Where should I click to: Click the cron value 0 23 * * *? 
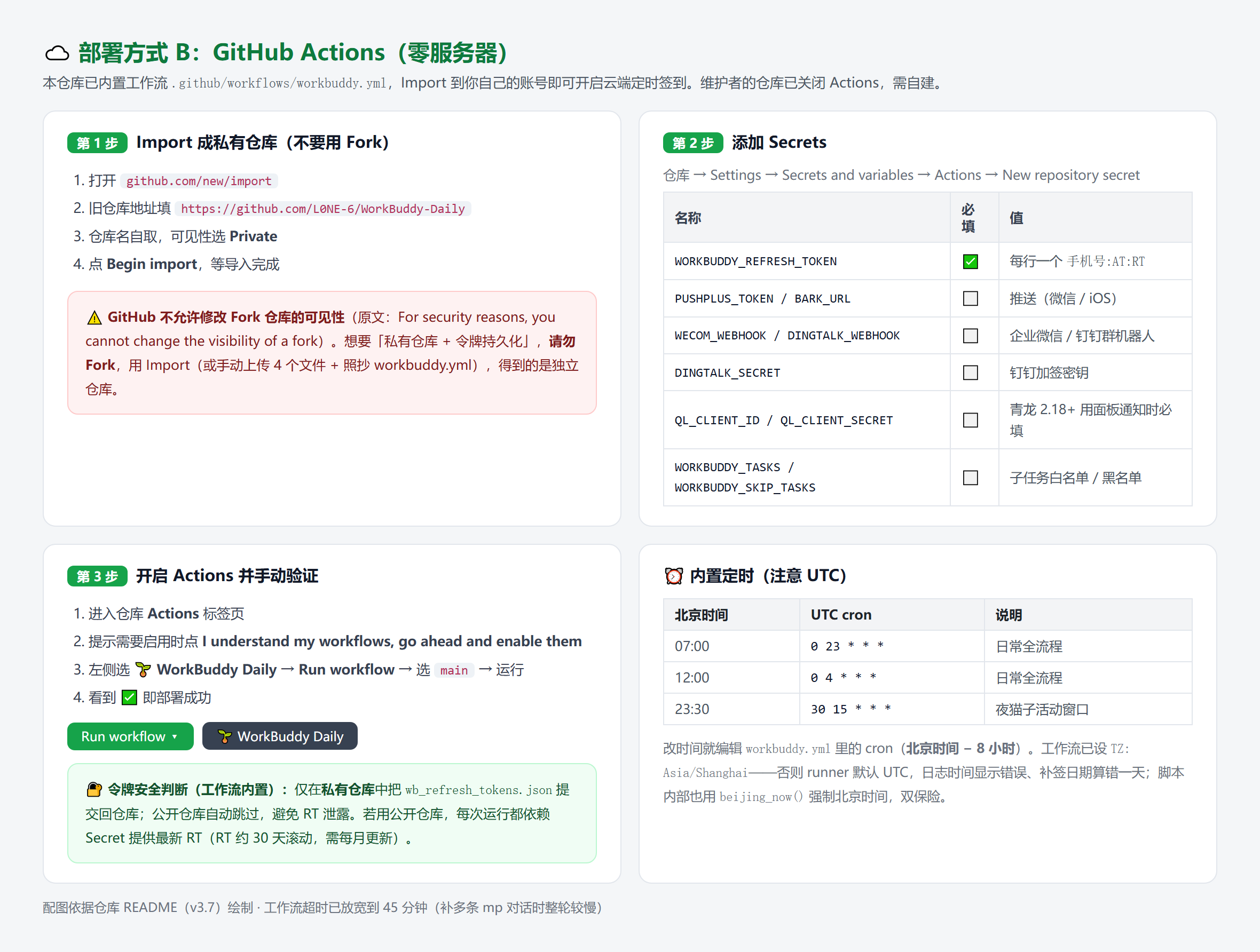pyautogui.click(x=847, y=646)
